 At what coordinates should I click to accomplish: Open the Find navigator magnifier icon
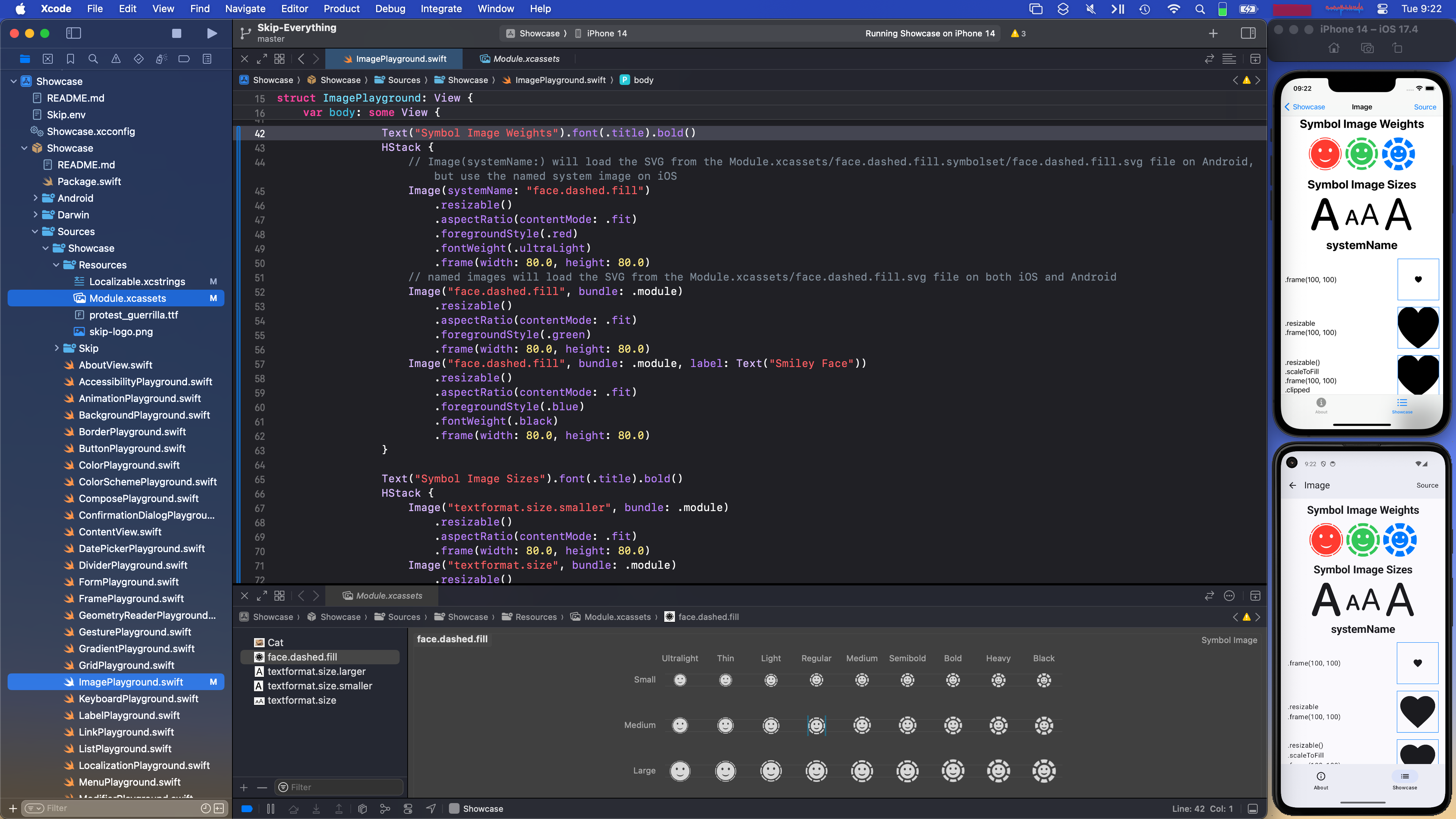[x=93, y=59]
